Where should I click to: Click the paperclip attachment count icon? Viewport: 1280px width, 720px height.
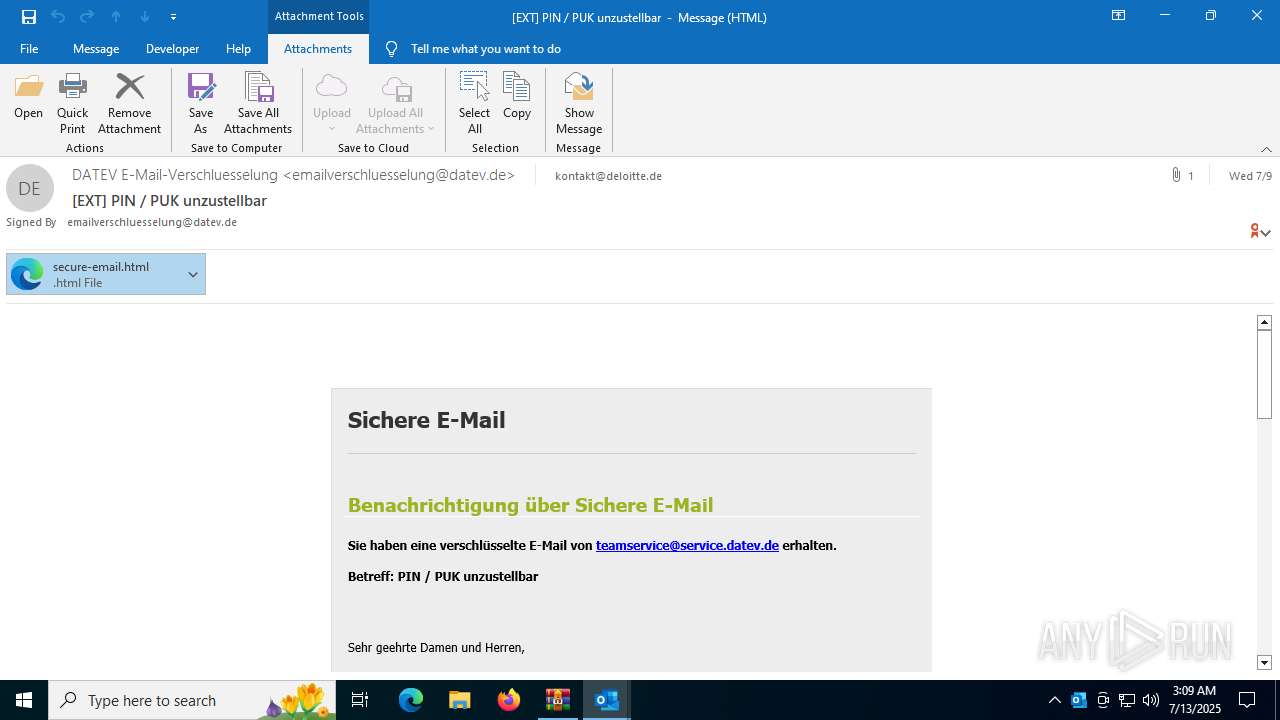[x=1176, y=175]
